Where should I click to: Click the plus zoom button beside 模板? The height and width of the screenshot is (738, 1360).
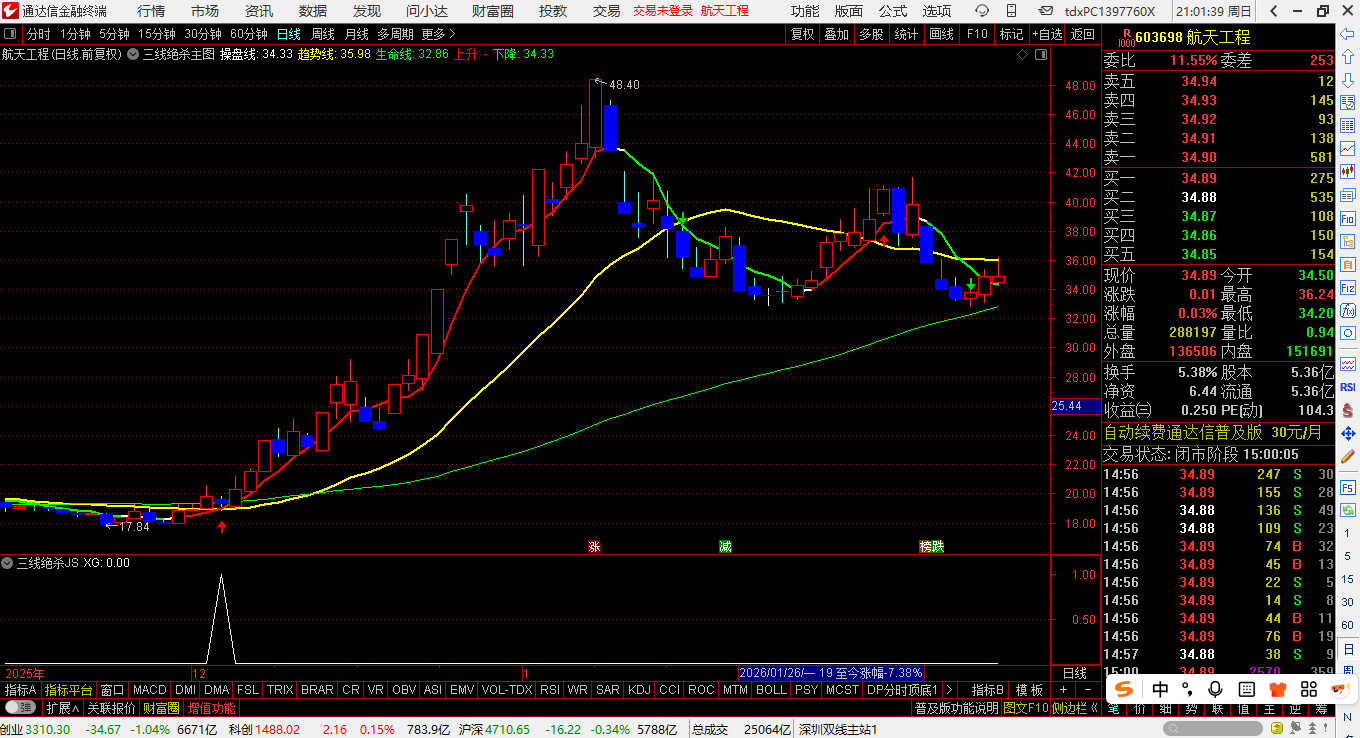click(1062, 690)
